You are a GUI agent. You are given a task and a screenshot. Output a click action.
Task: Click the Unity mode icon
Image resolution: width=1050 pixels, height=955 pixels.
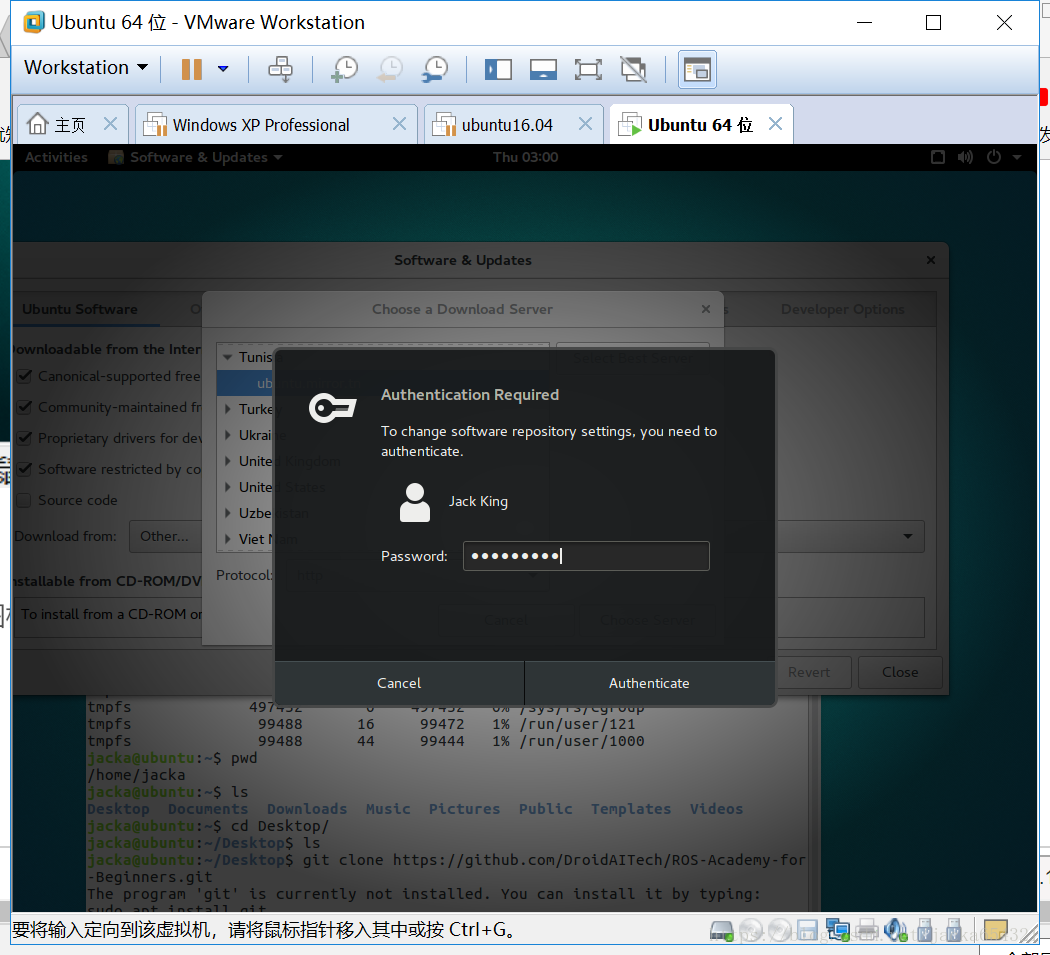tap(633, 69)
